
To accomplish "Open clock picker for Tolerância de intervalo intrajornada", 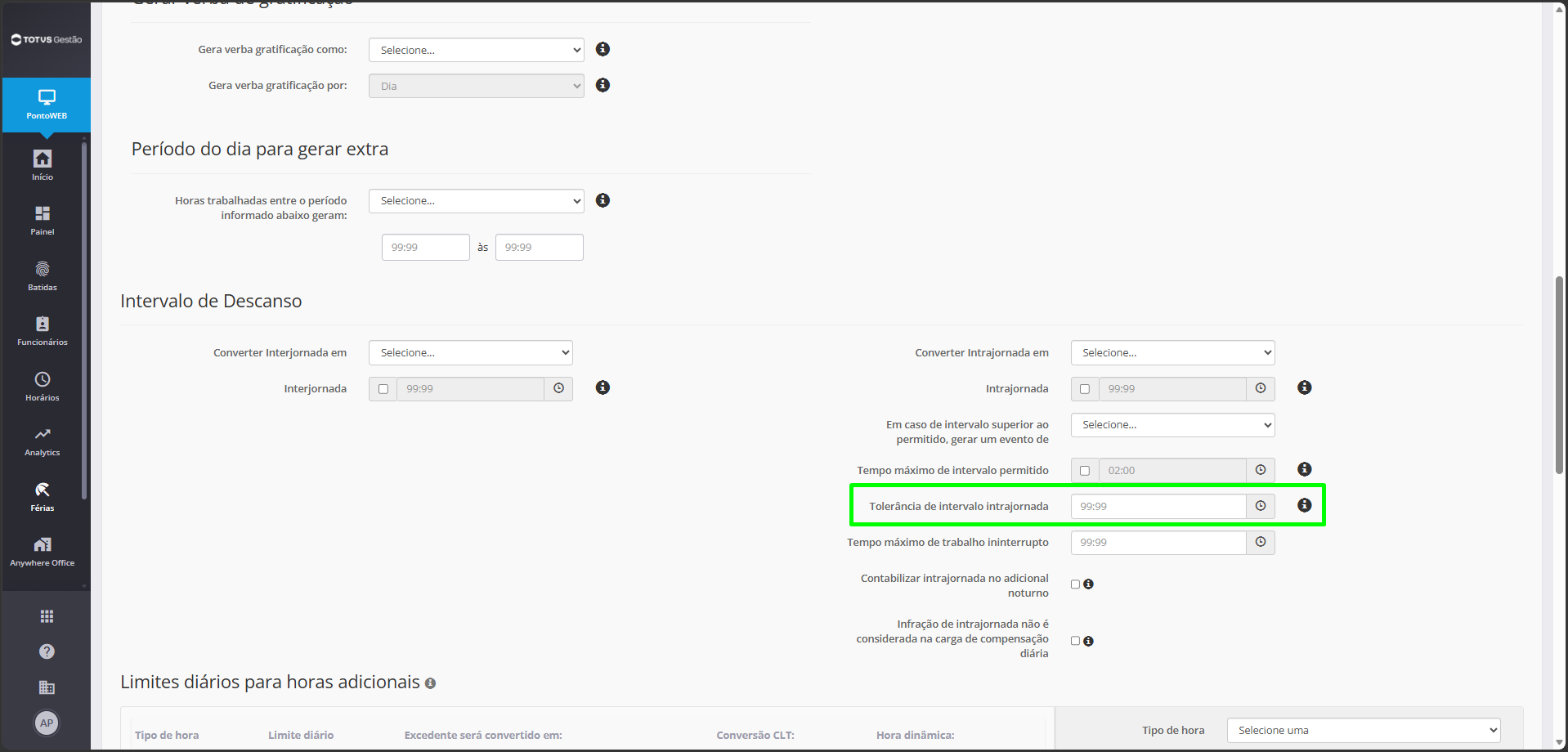I will (x=1261, y=507).
